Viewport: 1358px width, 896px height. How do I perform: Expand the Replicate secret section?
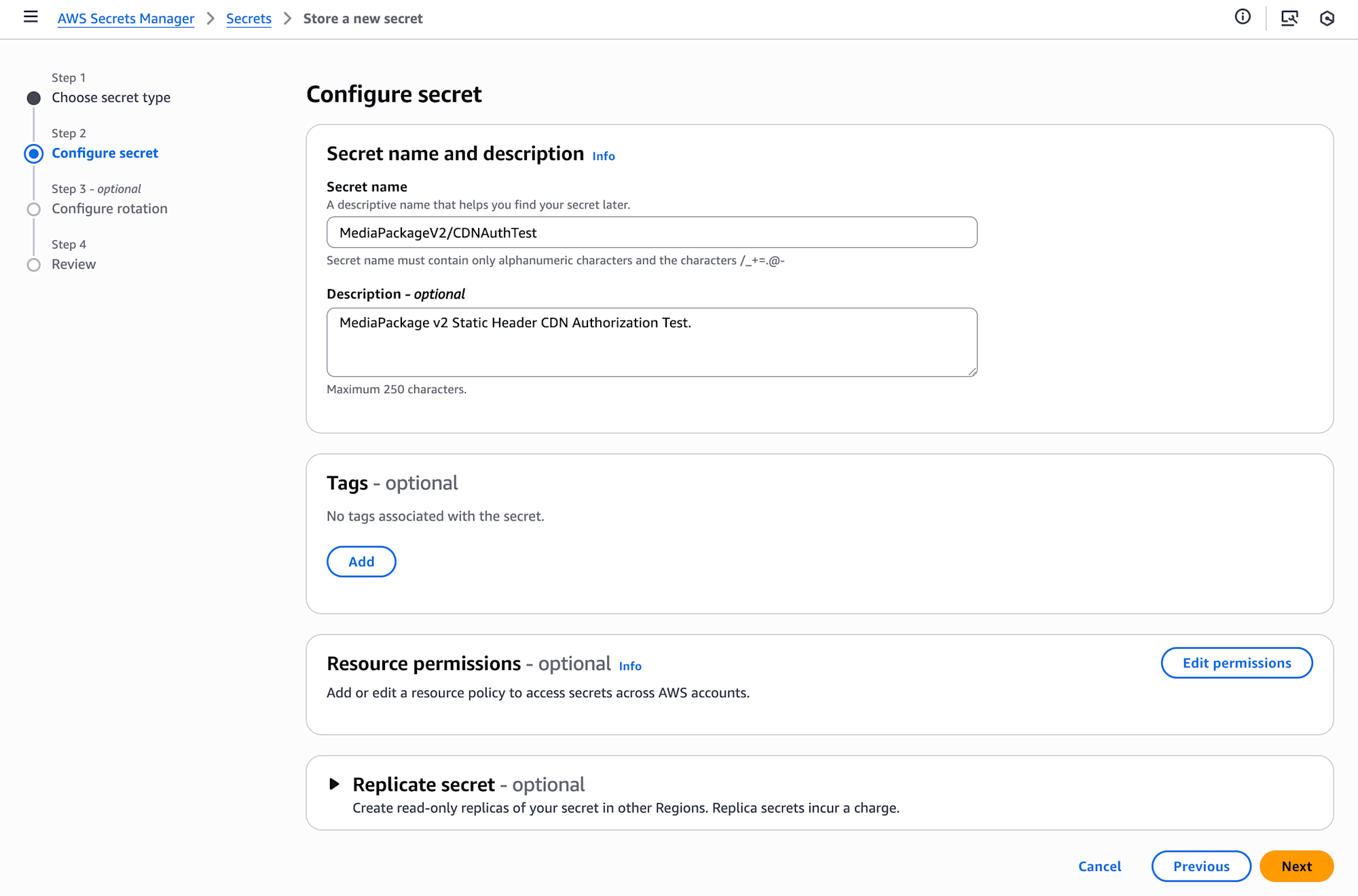click(x=334, y=784)
